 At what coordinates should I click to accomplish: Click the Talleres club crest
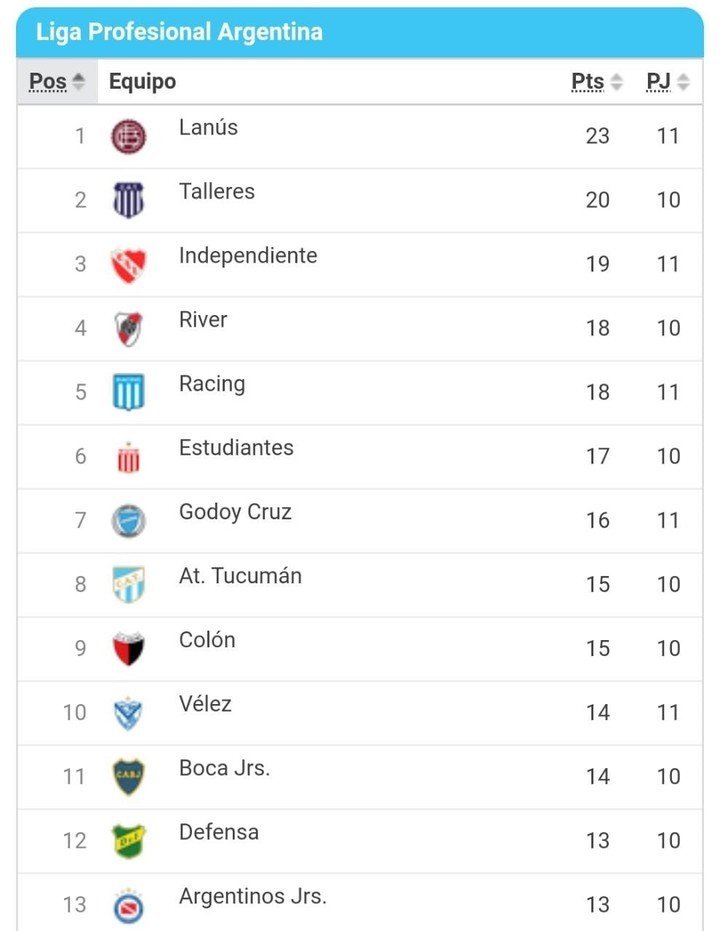(128, 200)
